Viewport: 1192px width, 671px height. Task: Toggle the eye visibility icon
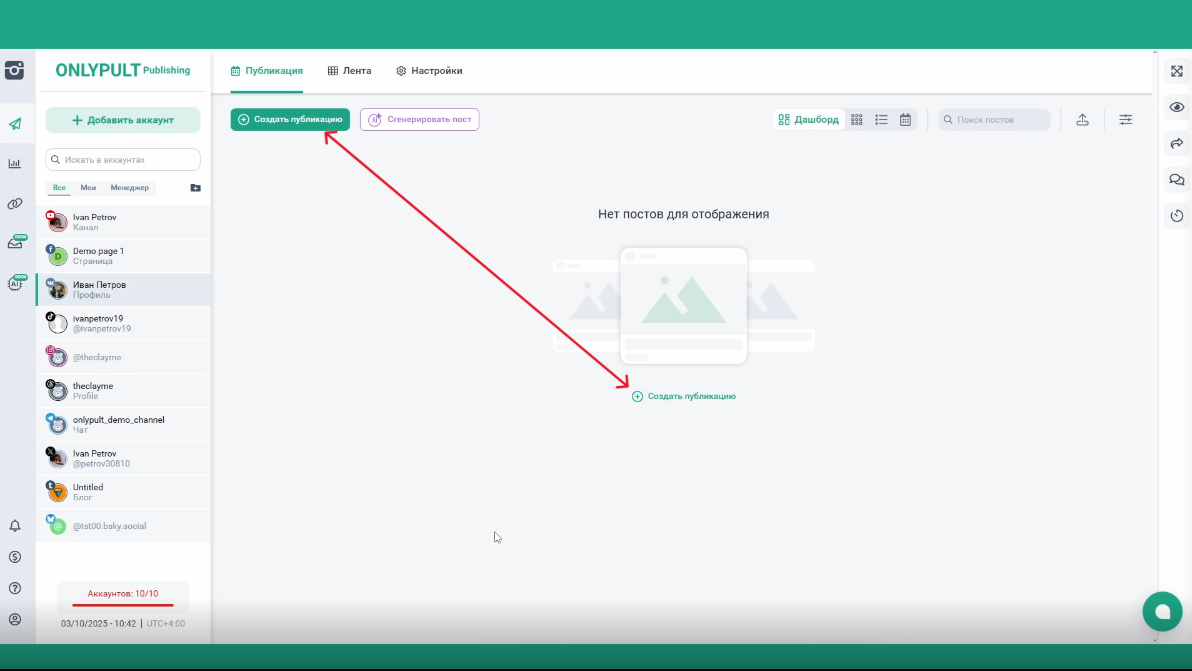(1176, 107)
